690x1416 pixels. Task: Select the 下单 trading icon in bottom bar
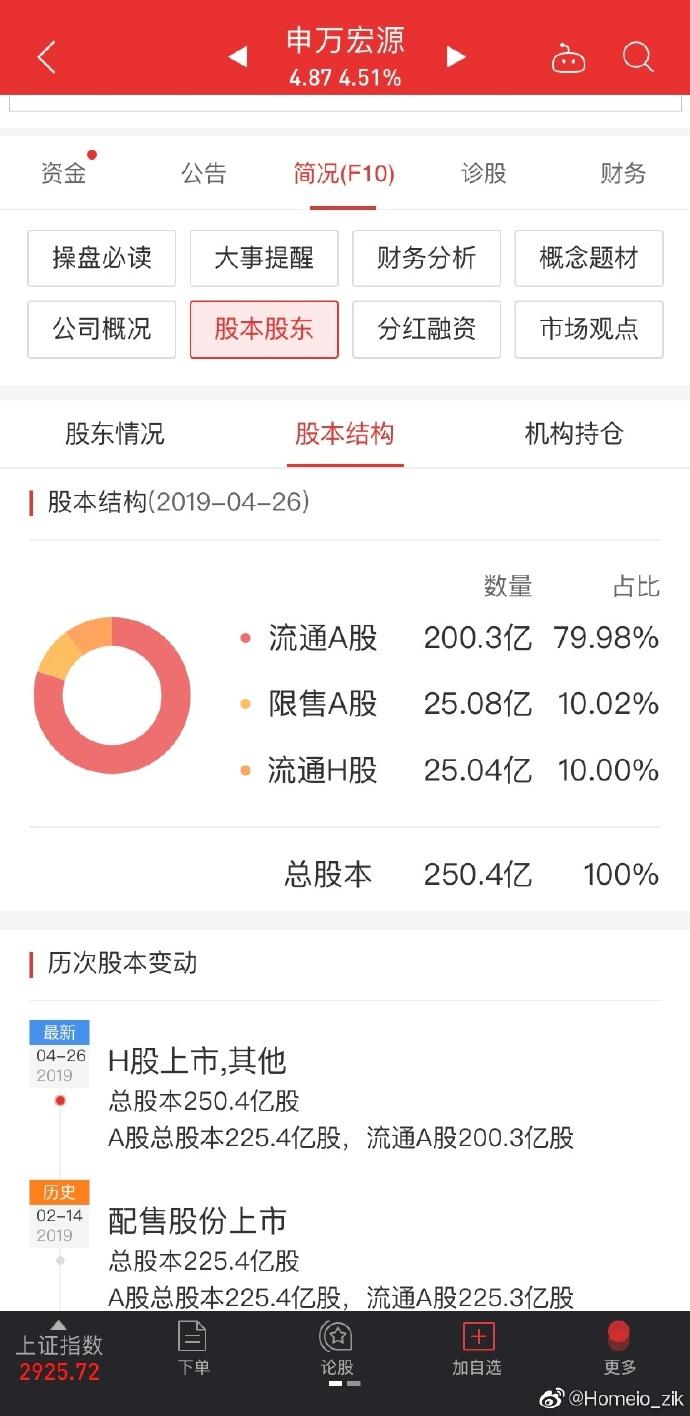(193, 1352)
